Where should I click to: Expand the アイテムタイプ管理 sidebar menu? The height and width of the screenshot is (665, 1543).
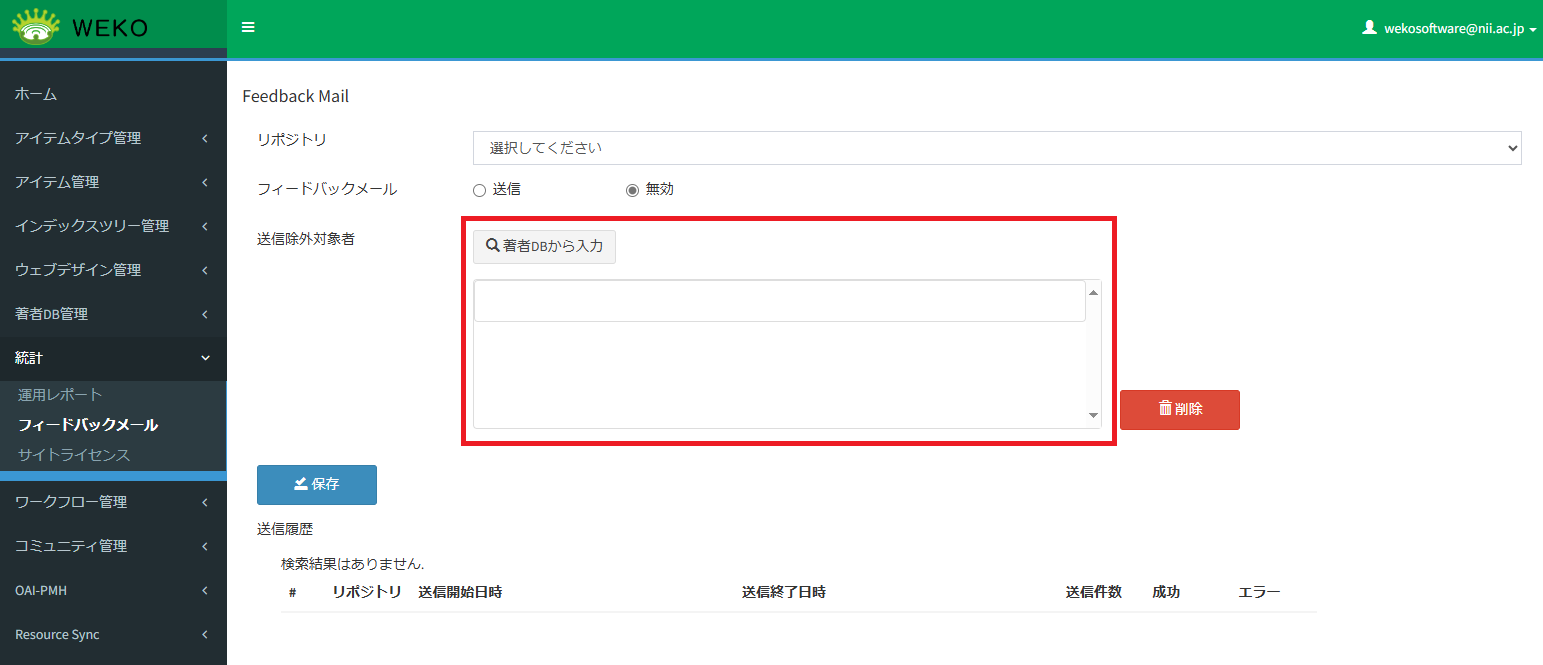[x=113, y=138]
